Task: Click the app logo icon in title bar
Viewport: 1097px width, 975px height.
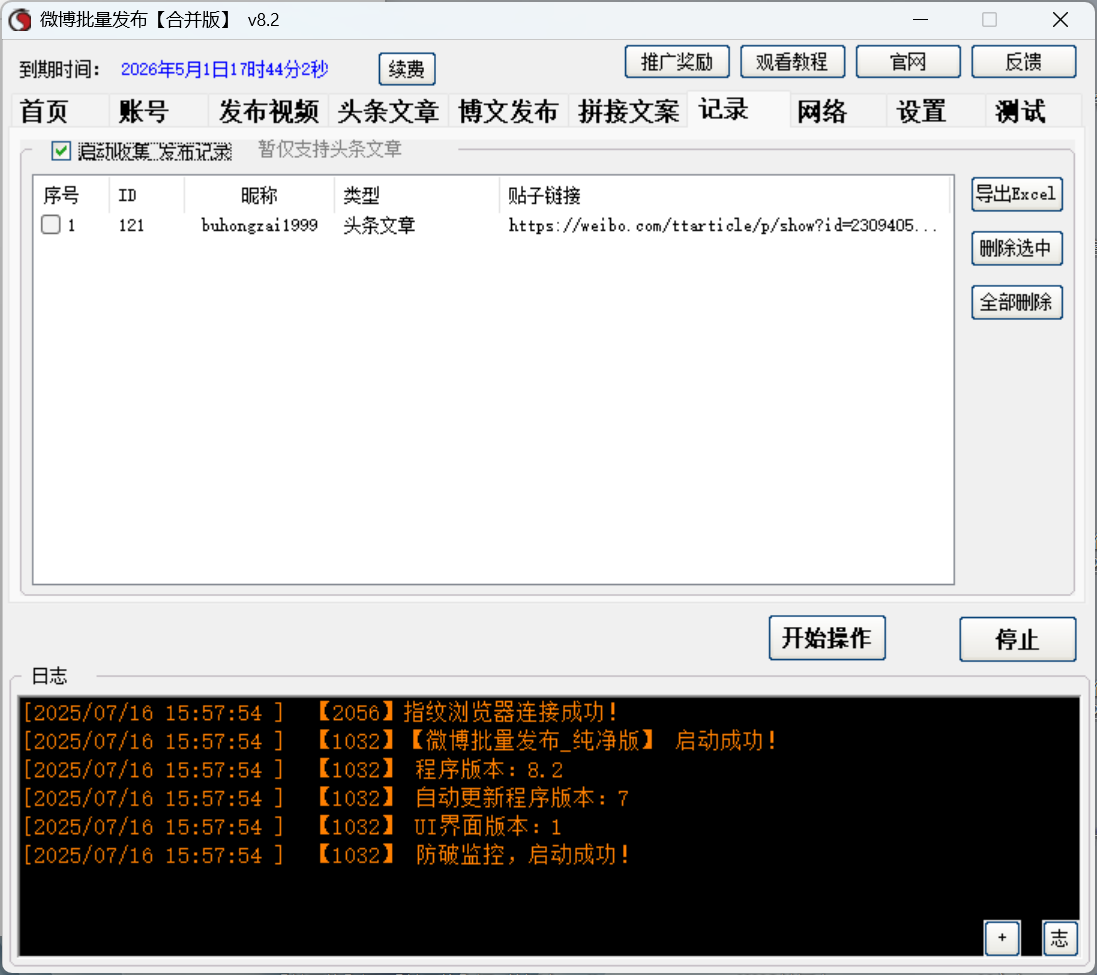Action: point(20,20)
